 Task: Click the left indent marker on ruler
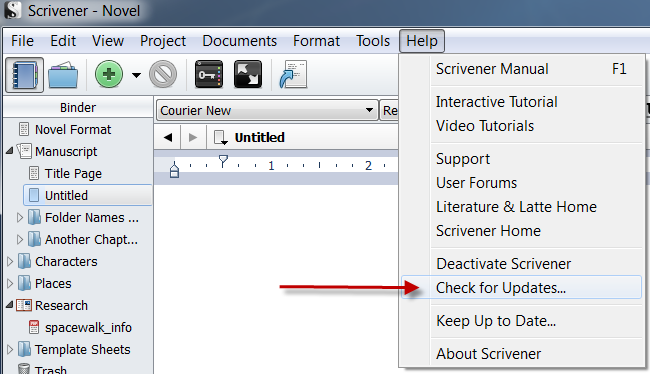[x=175, y=170]
